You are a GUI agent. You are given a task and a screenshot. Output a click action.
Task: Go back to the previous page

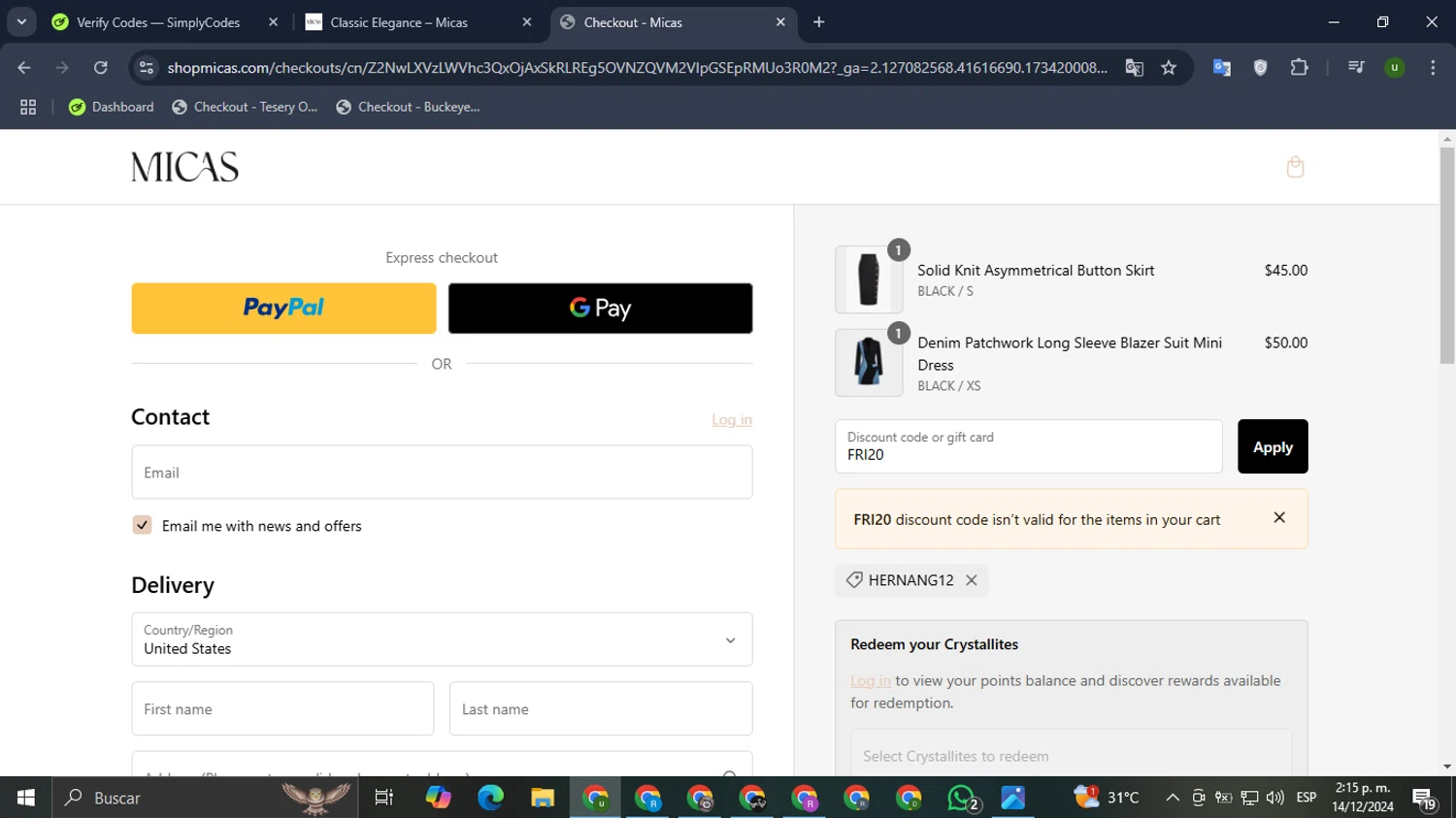coord(24,67)
